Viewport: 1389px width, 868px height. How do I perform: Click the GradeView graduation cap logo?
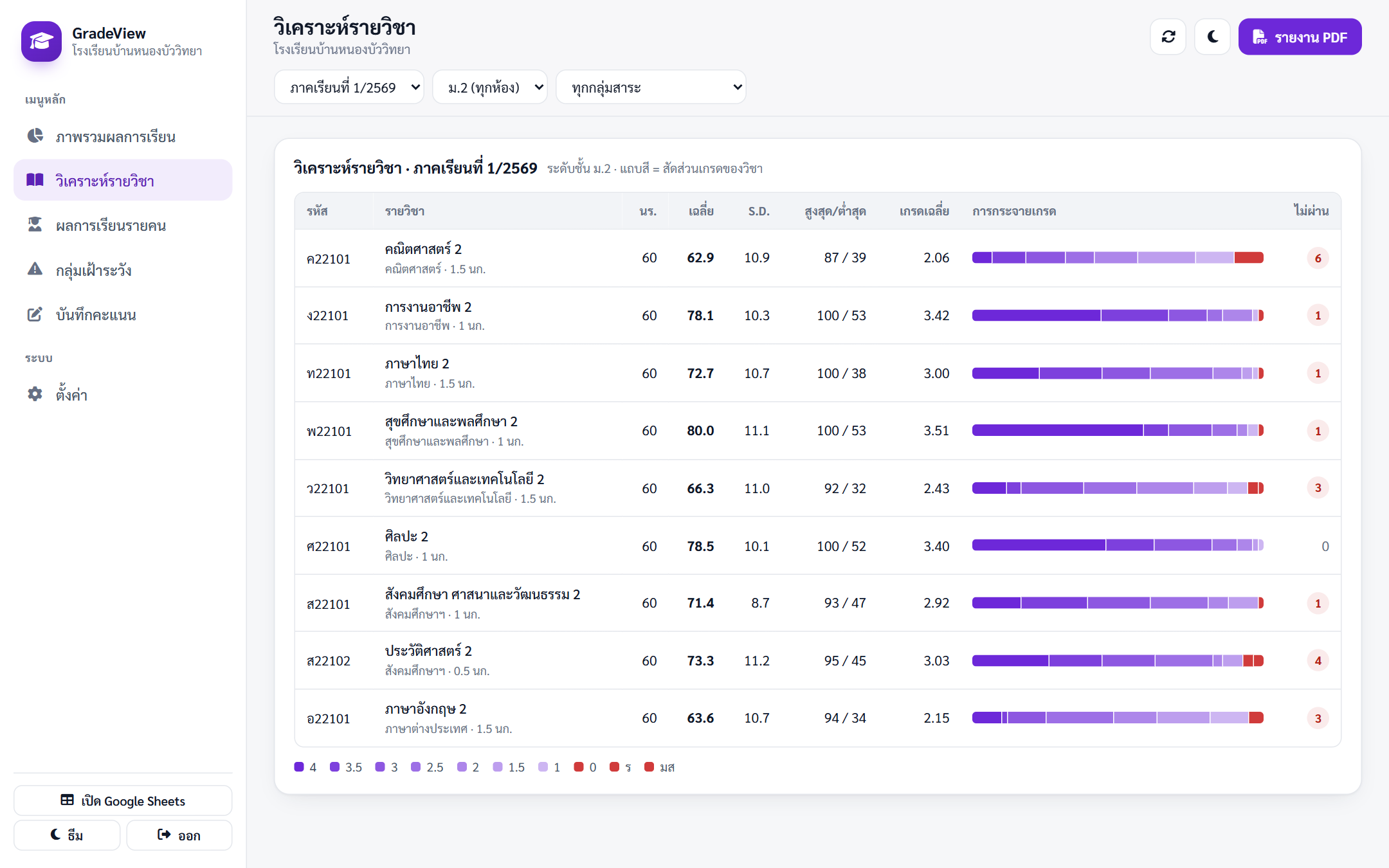41,41
